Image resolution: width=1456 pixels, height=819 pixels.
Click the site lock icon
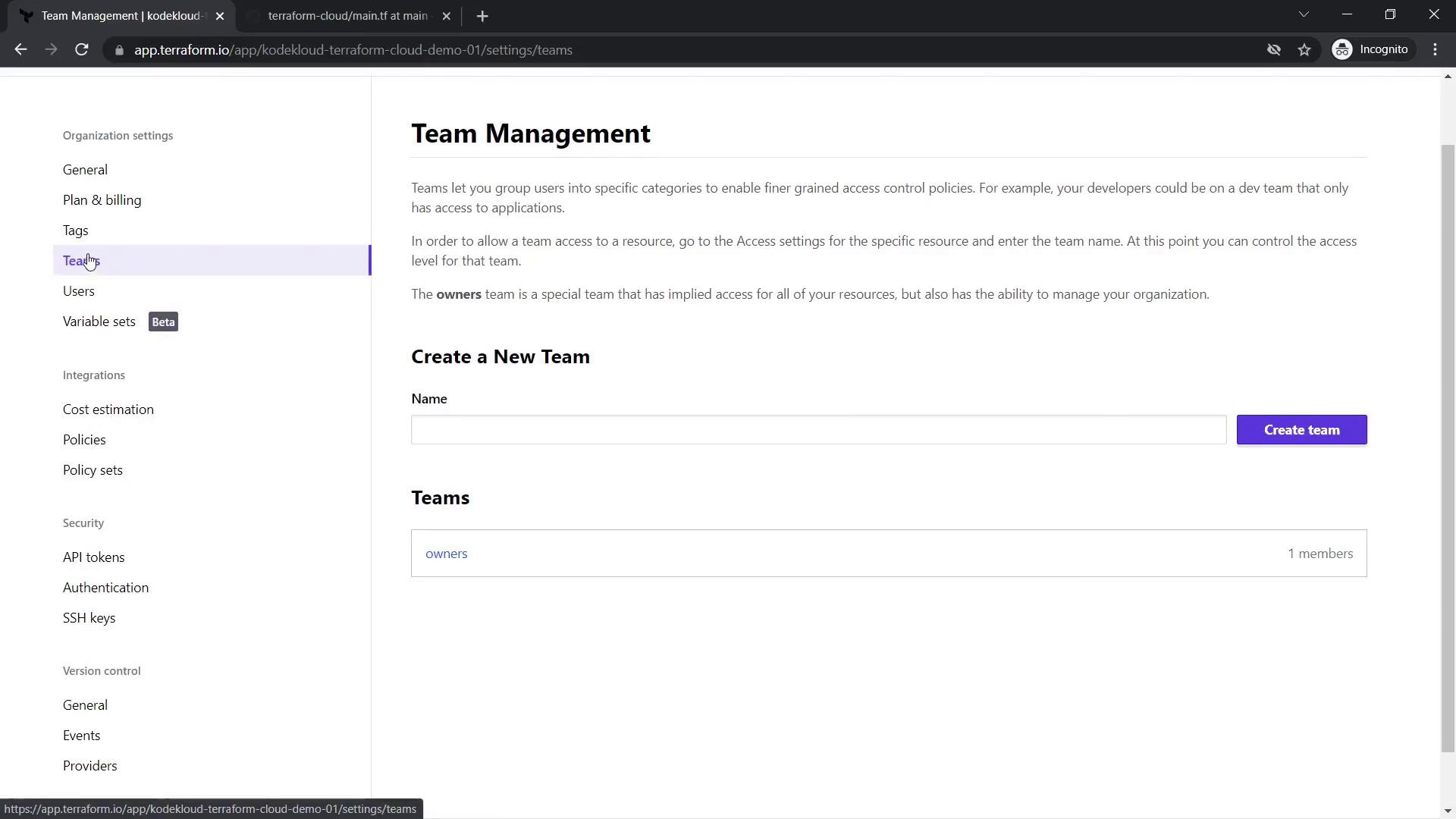[119, 50]
